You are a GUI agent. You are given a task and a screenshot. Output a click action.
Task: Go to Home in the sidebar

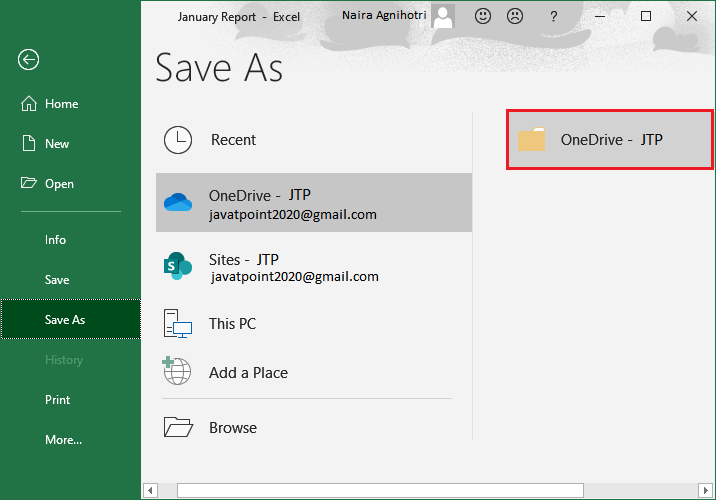pos(61,104)
